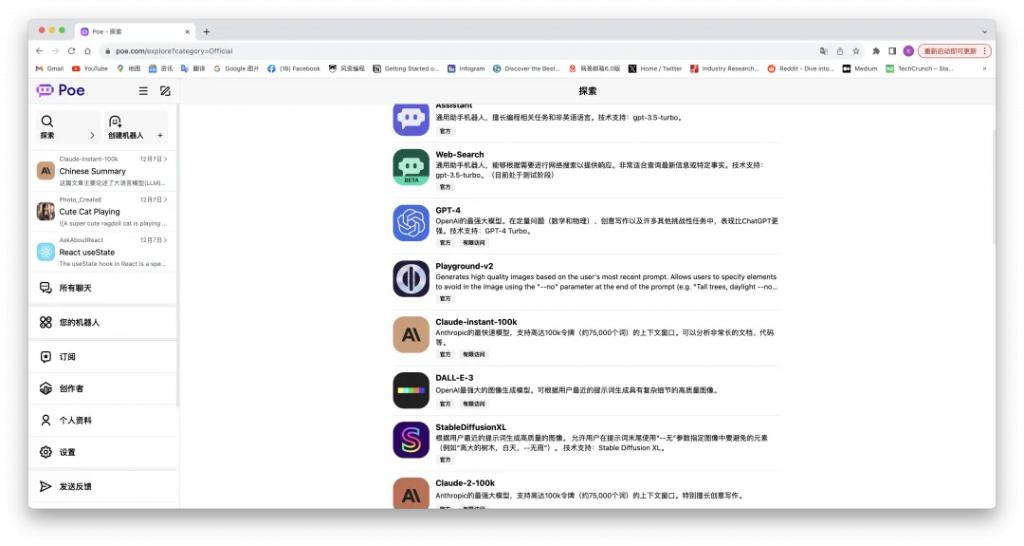Image resolution: width=1024 pixels, height=546 pixels.
Task: Open the Chinese Summary chat
Action: 103,171
